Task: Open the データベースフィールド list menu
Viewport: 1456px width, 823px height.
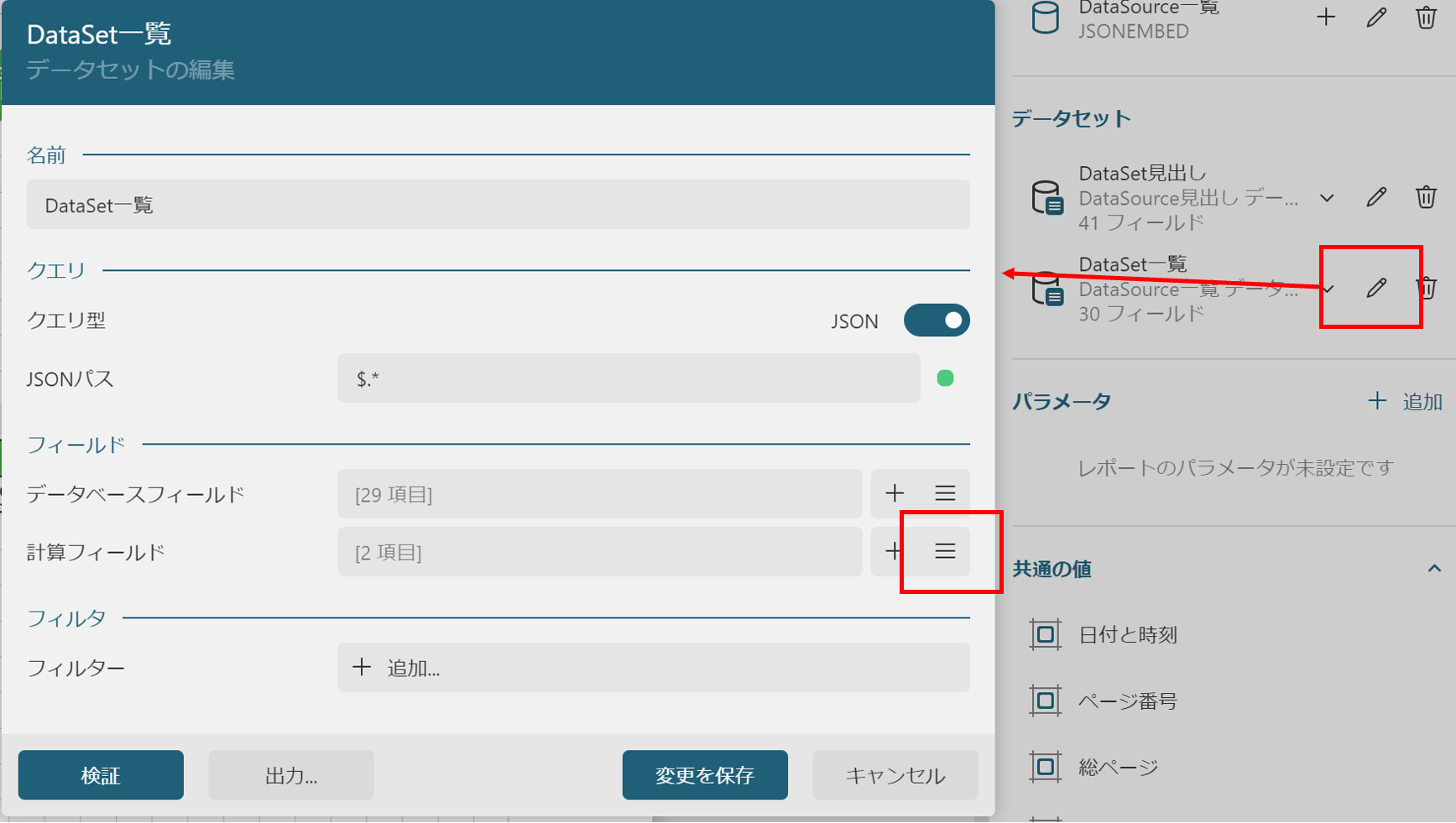Action: point(945,493)
